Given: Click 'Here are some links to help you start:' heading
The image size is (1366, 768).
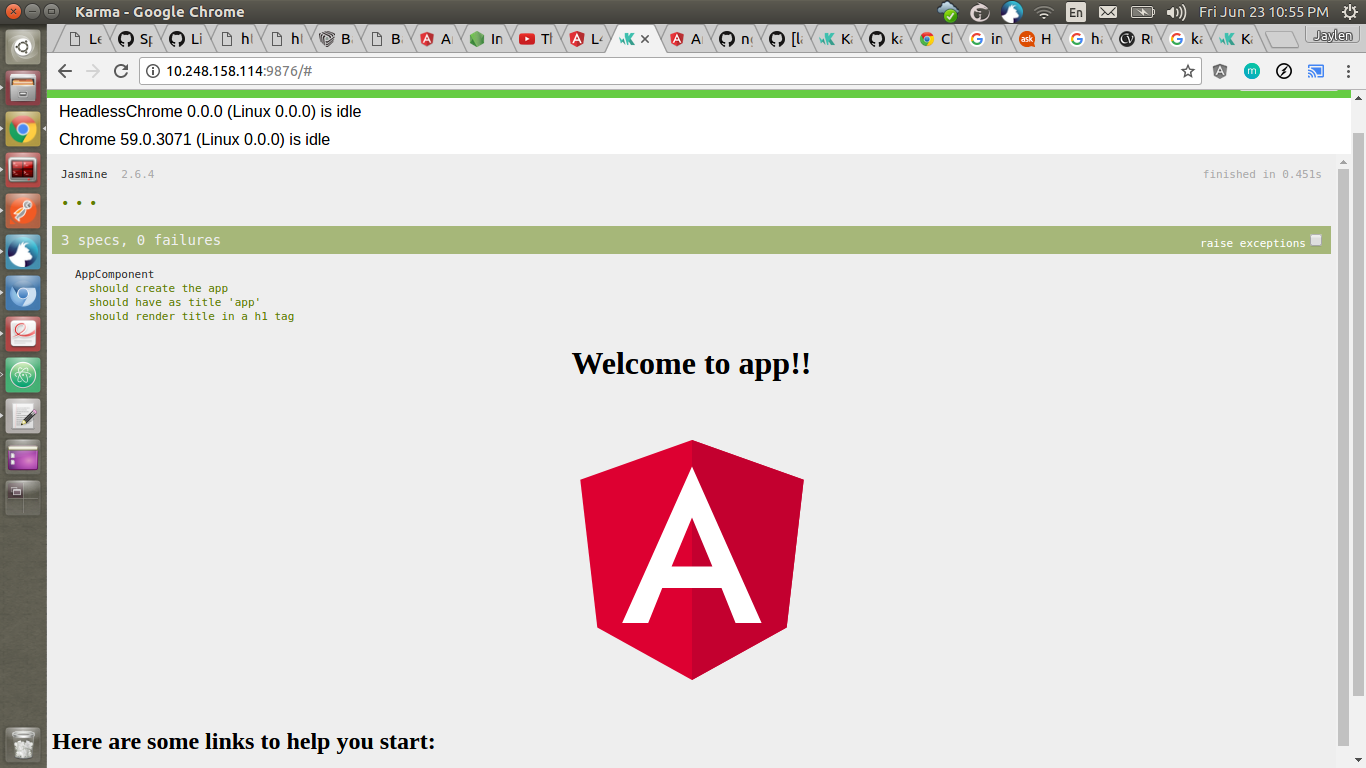Looking at the screenshot, I should point(244,742).
